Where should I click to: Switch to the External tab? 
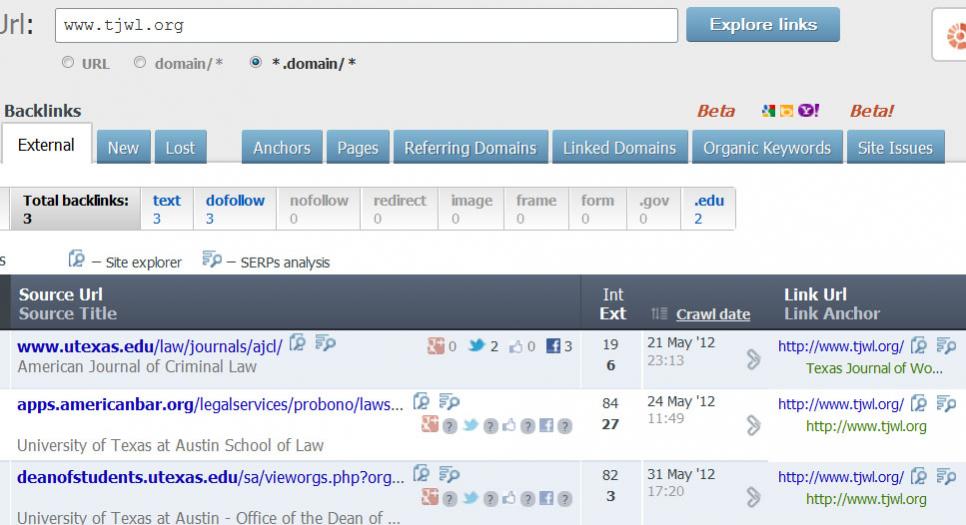point(46,144)
